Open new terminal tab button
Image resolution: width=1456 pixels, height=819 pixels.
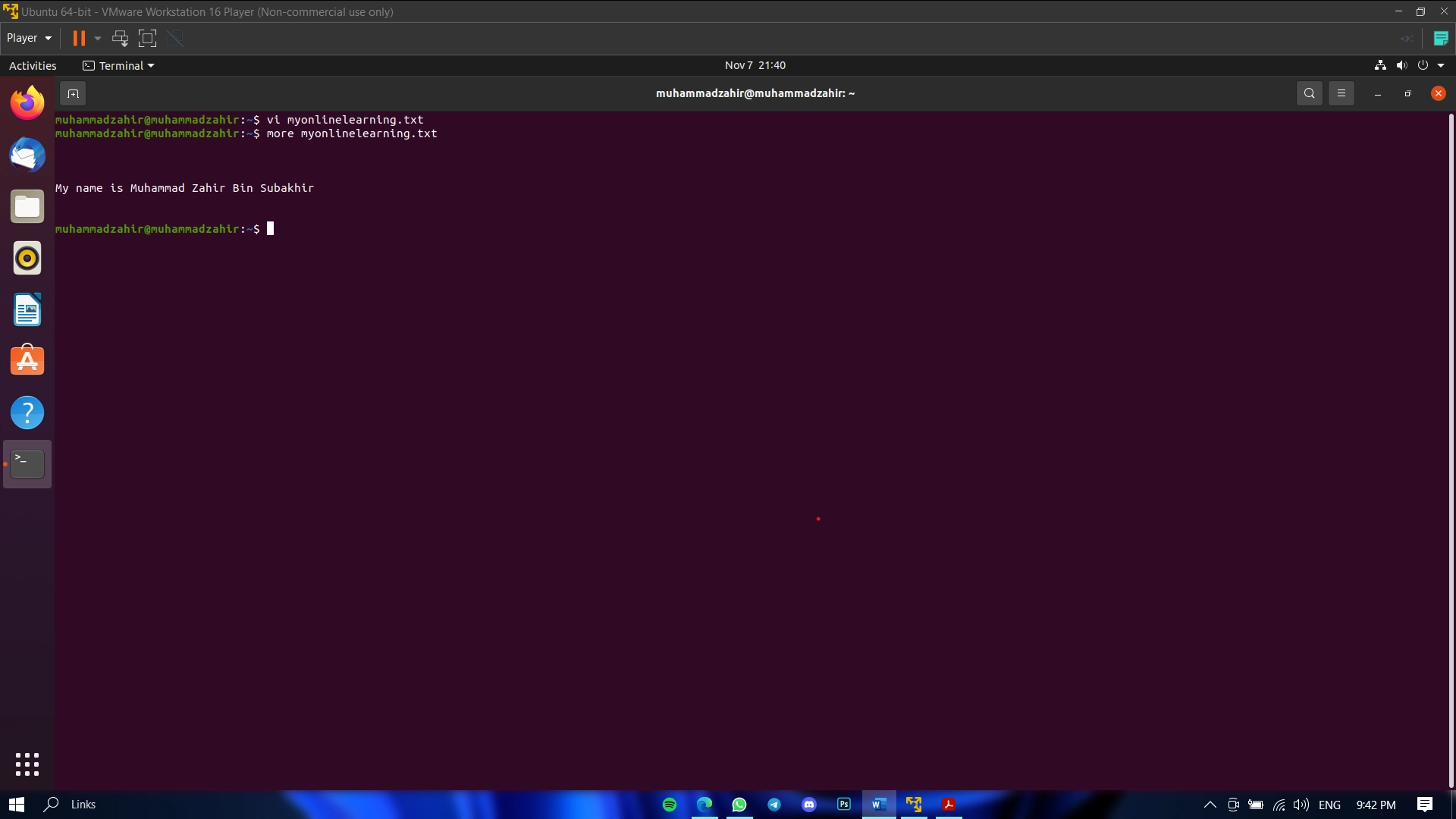[x=73, y=93]
